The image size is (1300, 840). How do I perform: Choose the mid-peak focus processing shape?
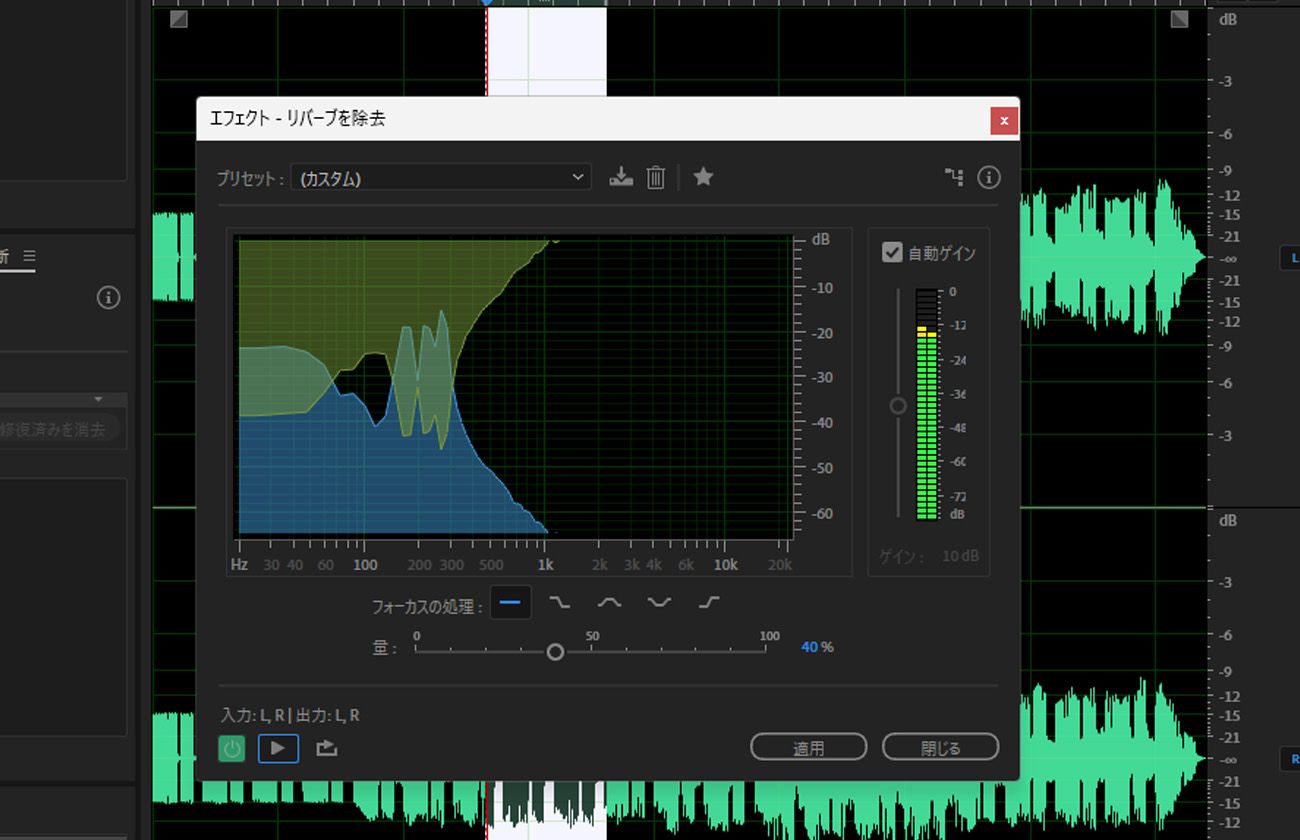tap(609, 603)
